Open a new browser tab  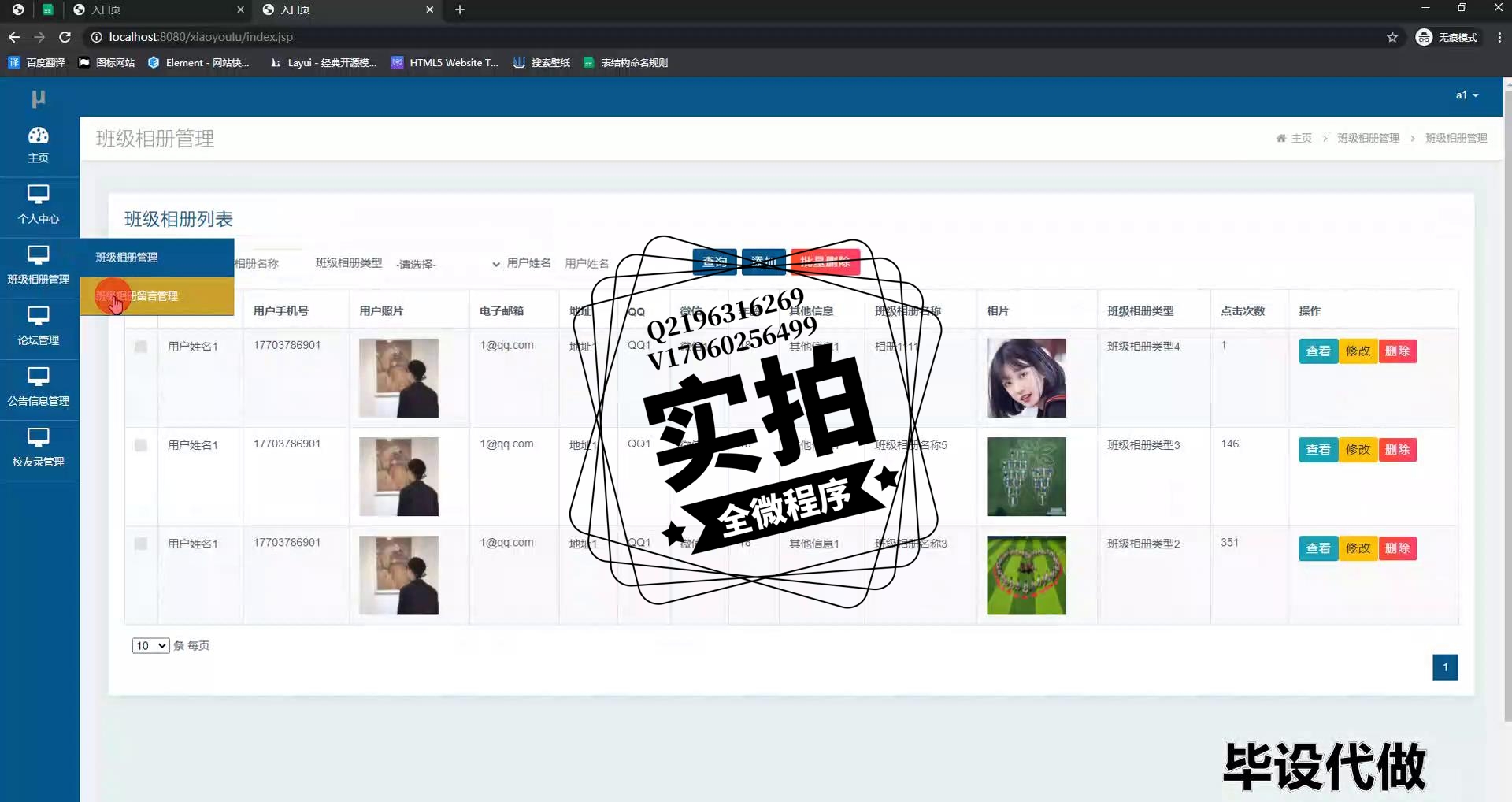coord(460,9)
